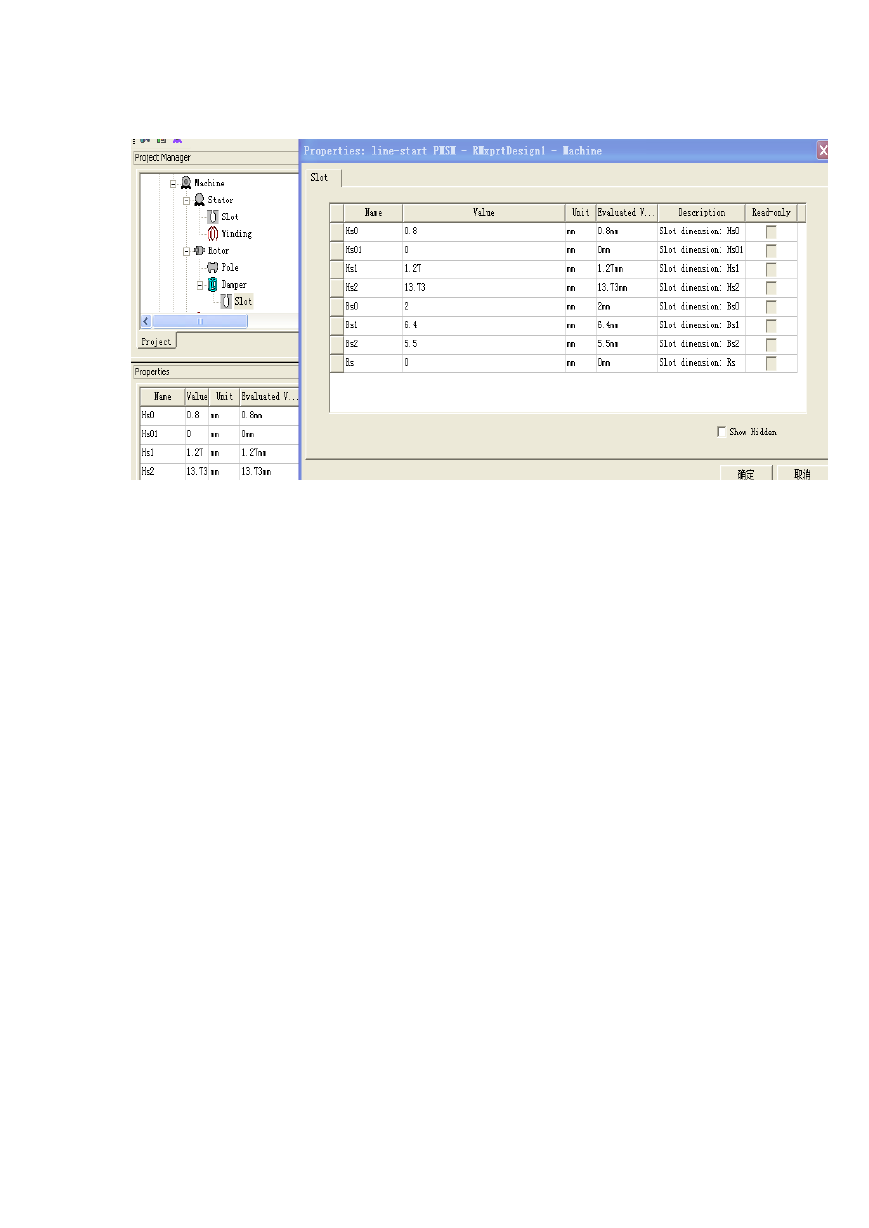Click the red Winding coil icon

213,234
